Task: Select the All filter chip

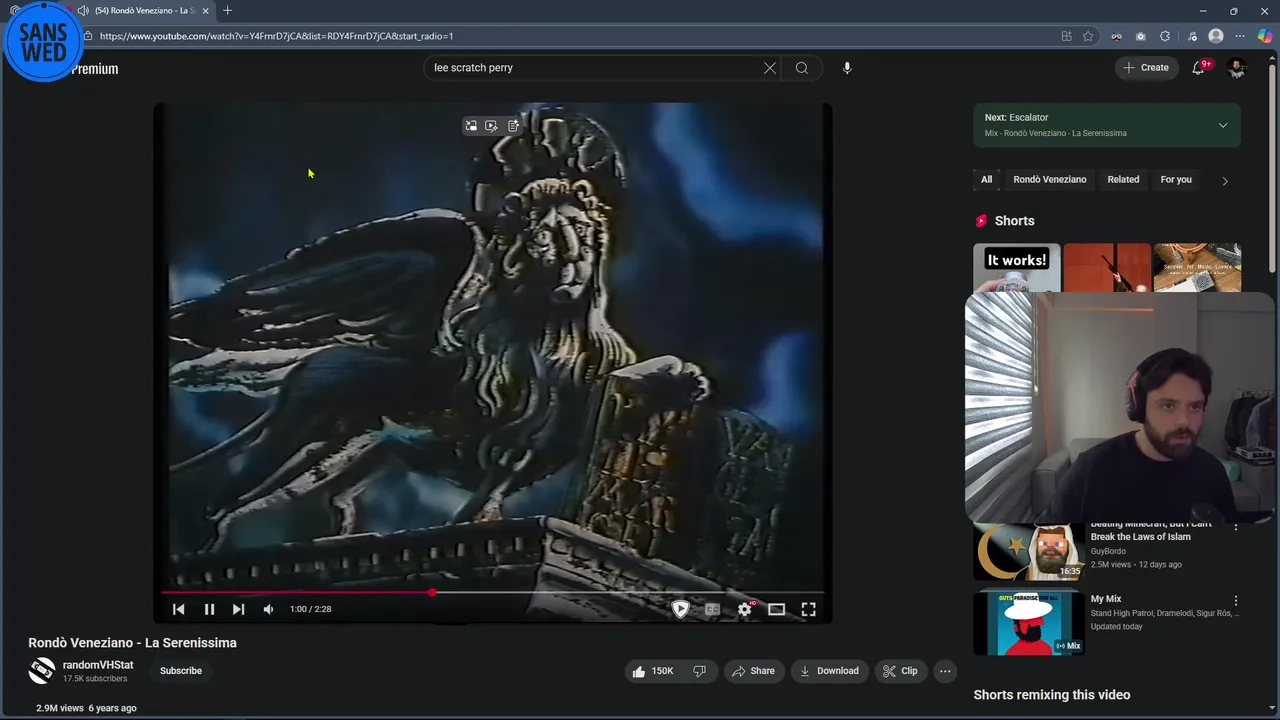Action: pyautogui.click(x=986, y=180)
